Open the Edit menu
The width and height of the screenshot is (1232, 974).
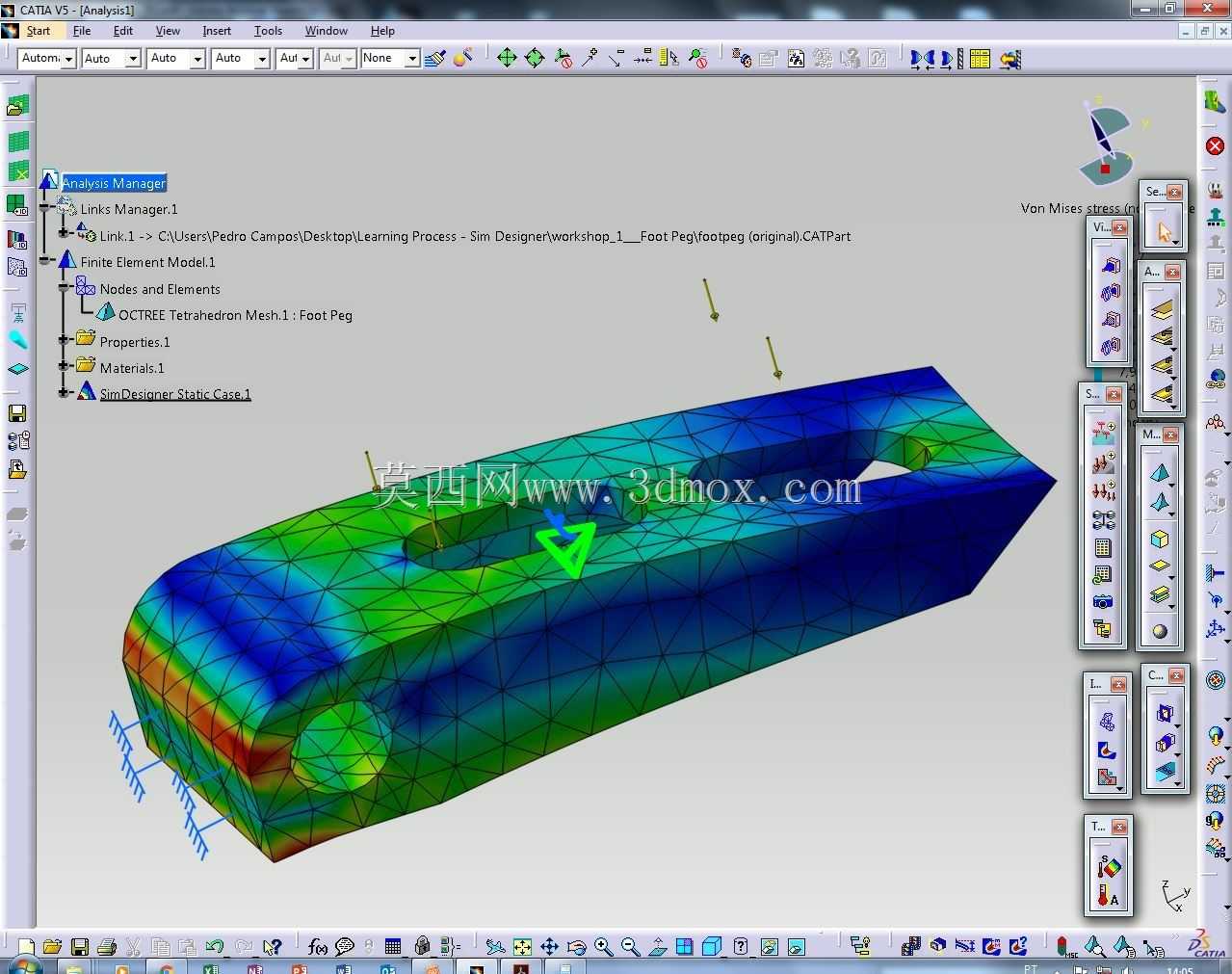[122, 31]
